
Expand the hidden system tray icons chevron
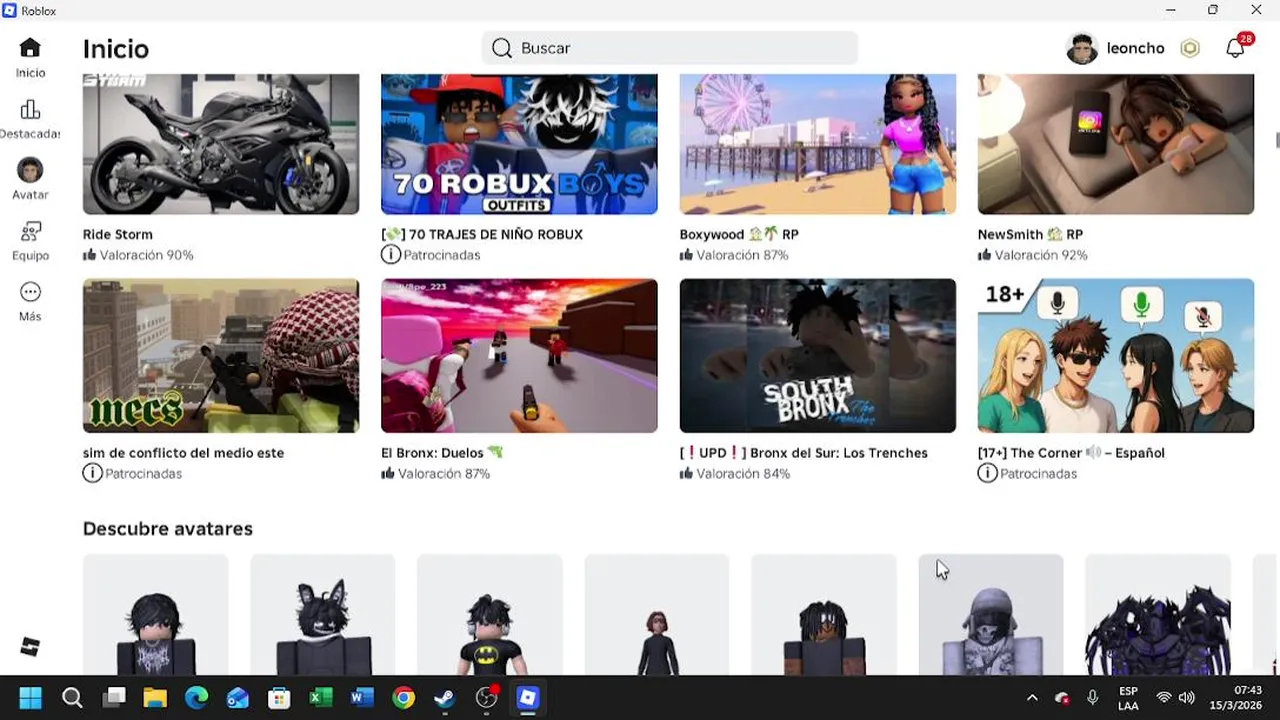1032,697
